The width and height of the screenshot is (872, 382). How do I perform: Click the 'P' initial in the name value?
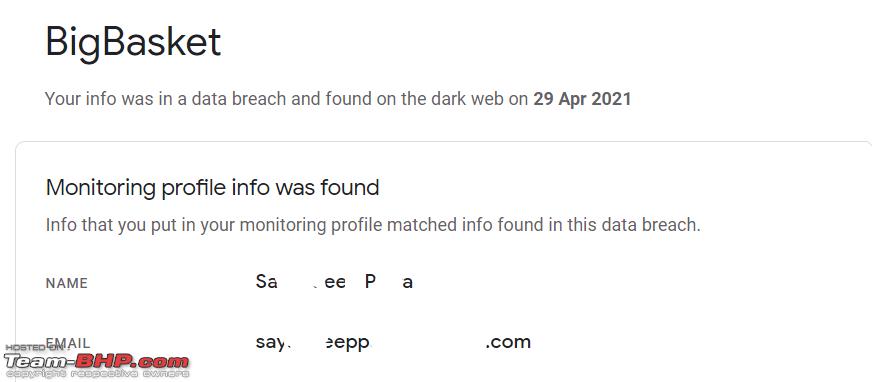click(370, 282)
